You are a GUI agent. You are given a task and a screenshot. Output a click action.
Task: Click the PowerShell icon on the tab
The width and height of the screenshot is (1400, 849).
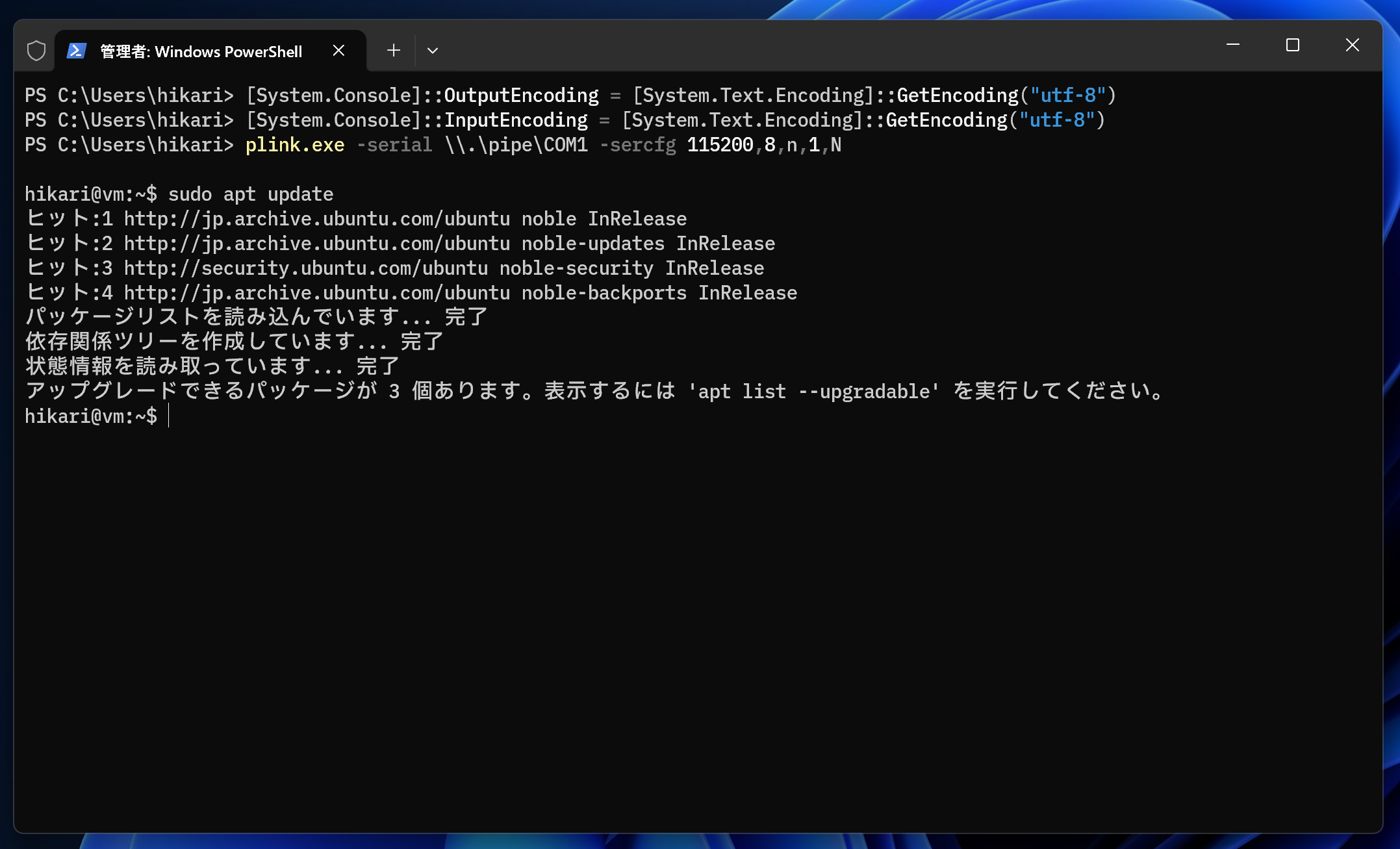[76, 50]
